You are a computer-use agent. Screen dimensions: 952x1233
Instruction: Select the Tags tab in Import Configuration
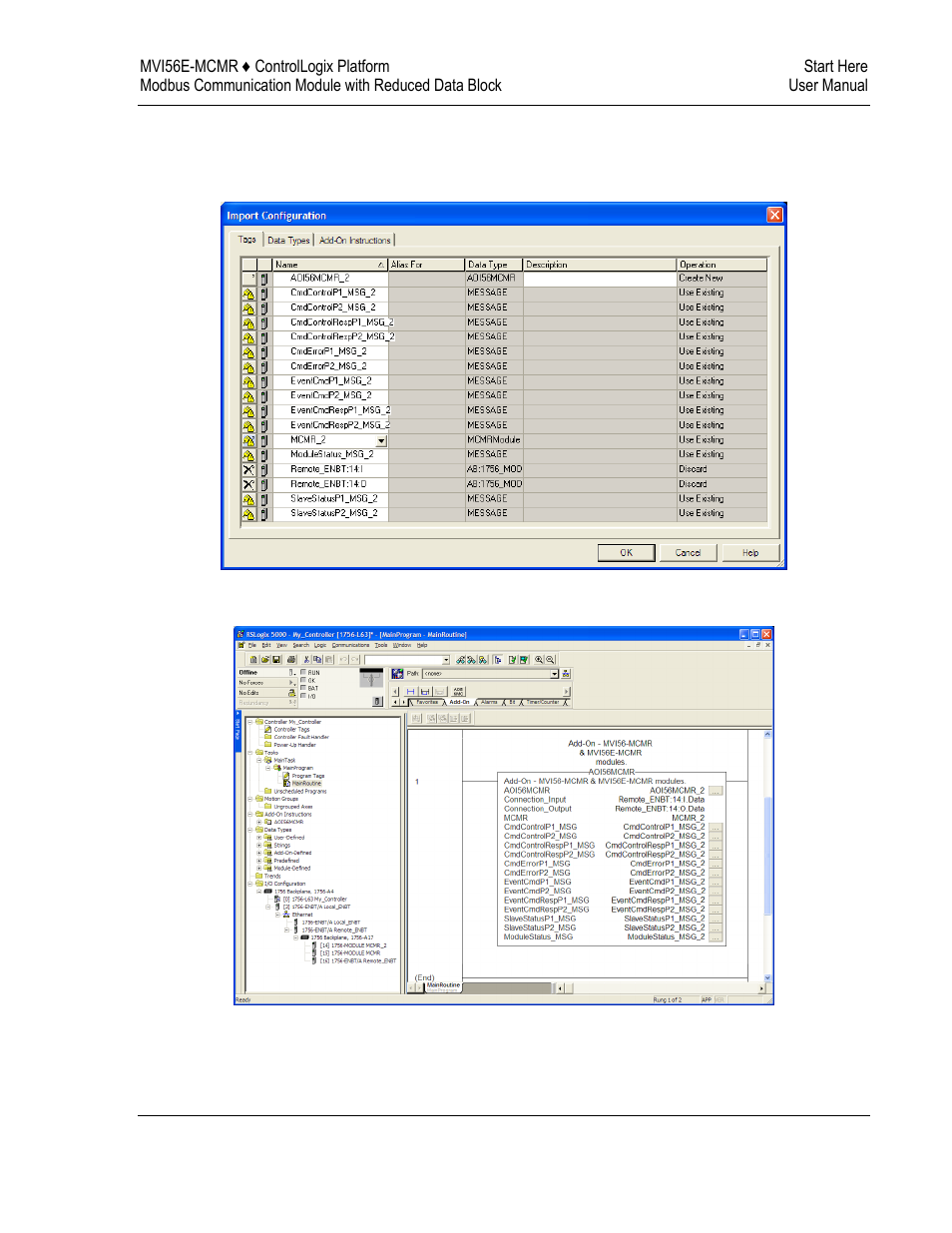247,240
